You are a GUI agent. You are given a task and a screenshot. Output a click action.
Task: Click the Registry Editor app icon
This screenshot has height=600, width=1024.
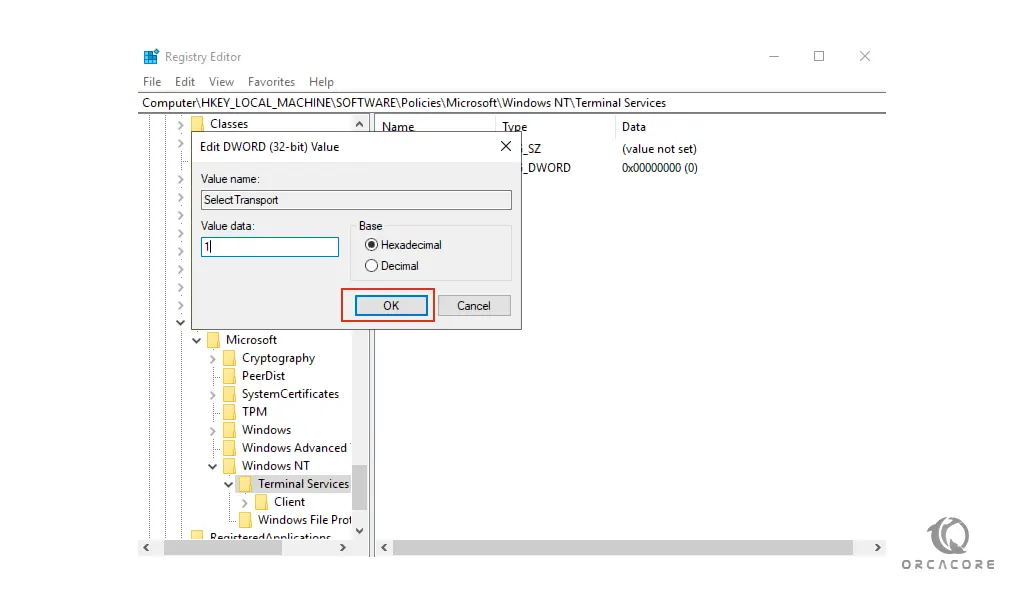(x=151, y=57)
